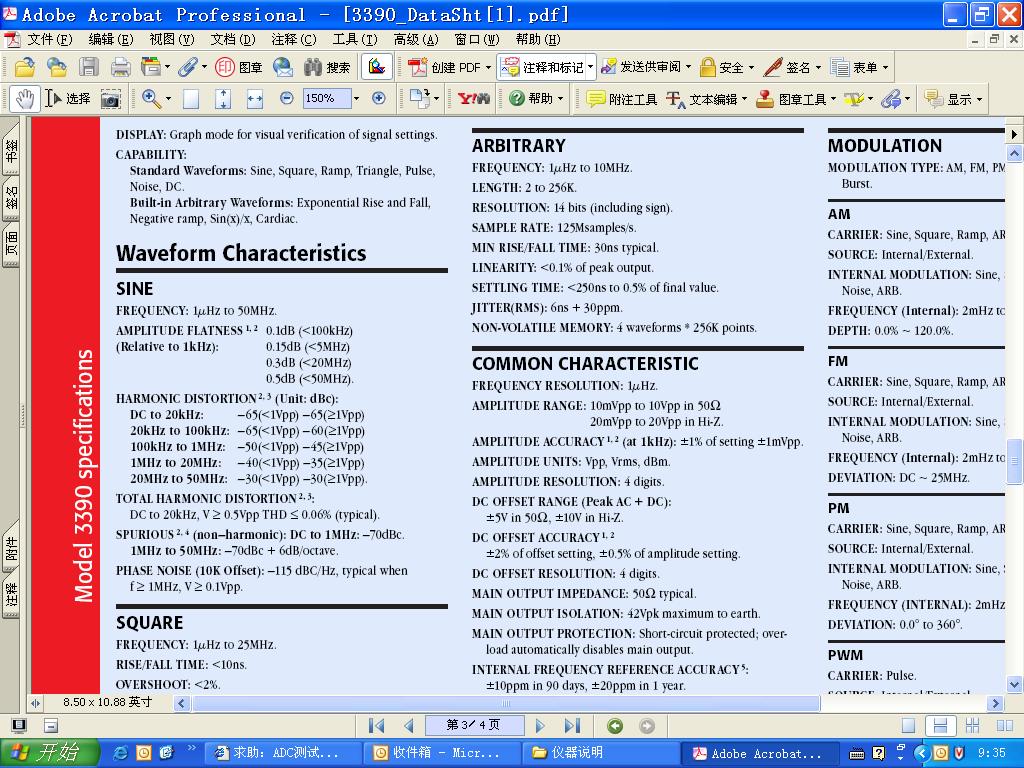Open the 文档(D) menu

pyautogui.click(x=232, y=39)
